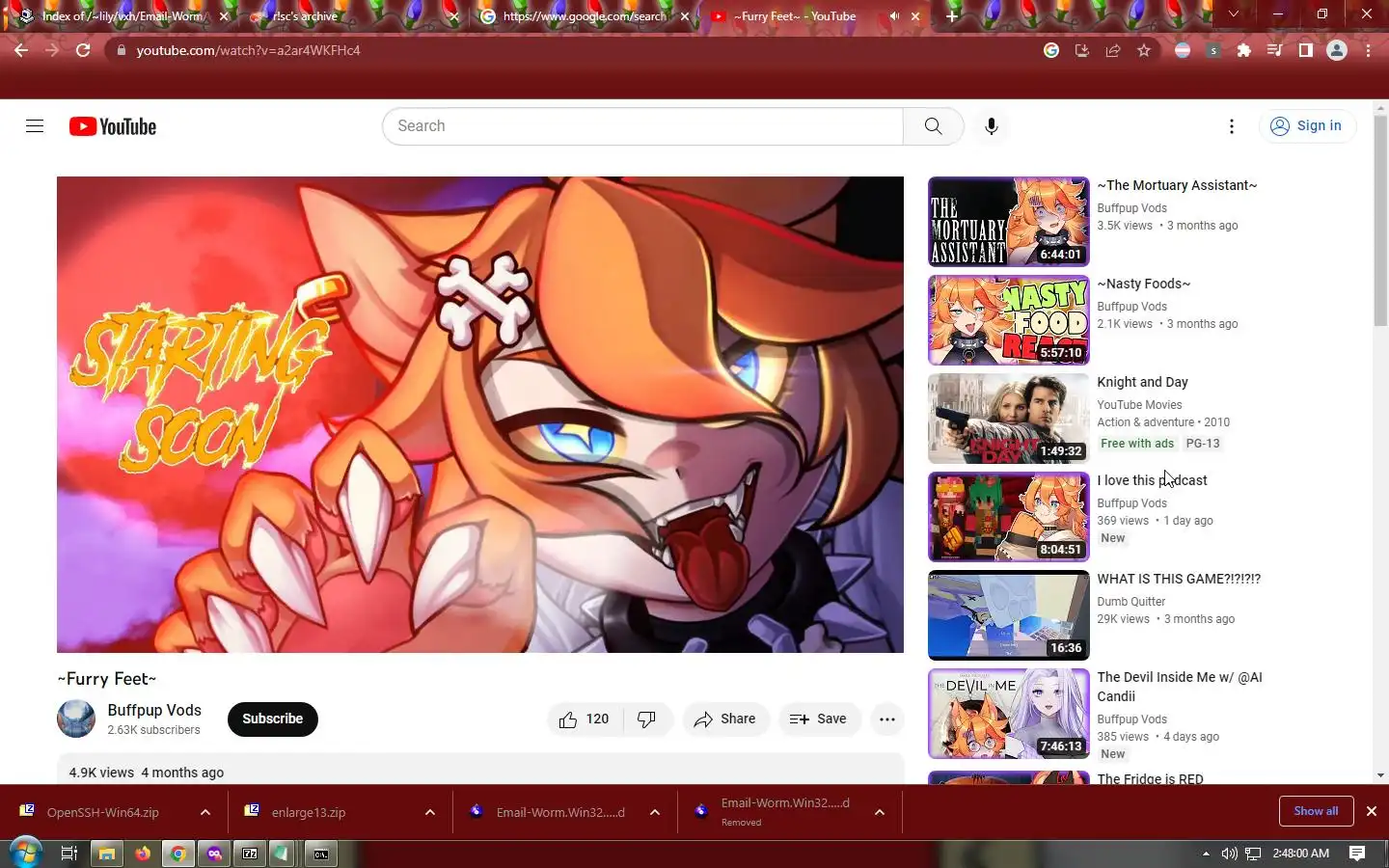Select the ~Furry Feet~ - YouTube tab
The width and height of the screenshot is (1389, 868).
click(x=815, y=16)
